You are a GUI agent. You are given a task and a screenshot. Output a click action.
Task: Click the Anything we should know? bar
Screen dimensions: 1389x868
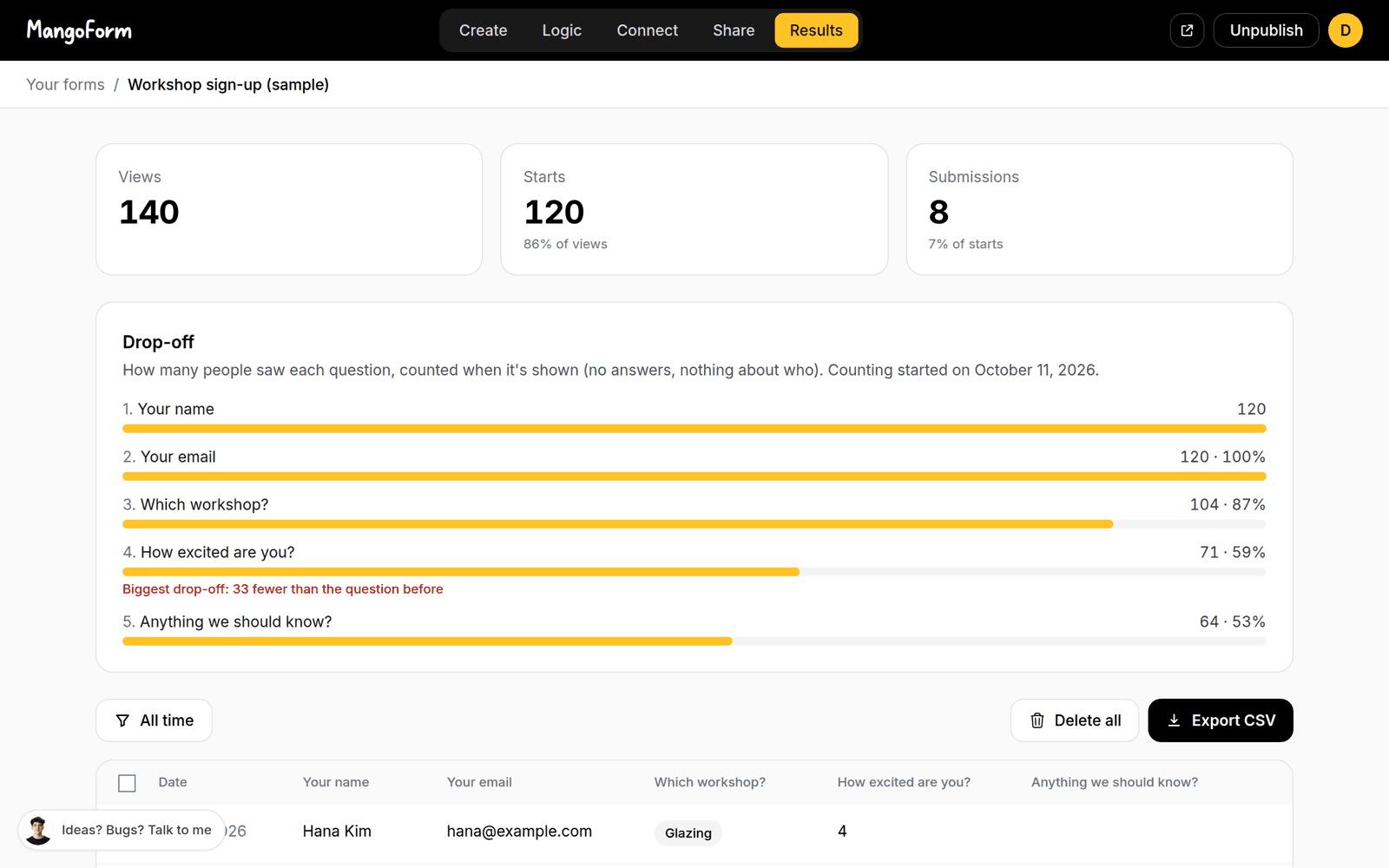click(x=694, y=641)
